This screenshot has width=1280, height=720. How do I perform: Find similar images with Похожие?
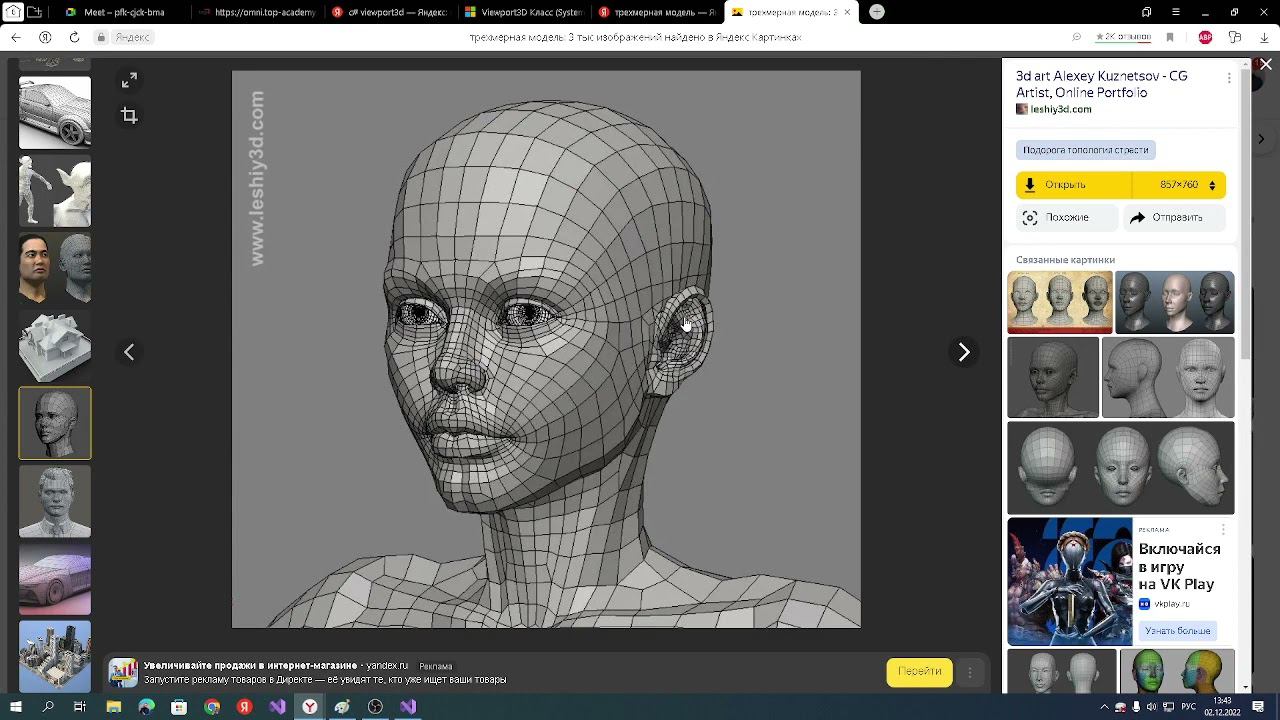tap(1066, 218)
